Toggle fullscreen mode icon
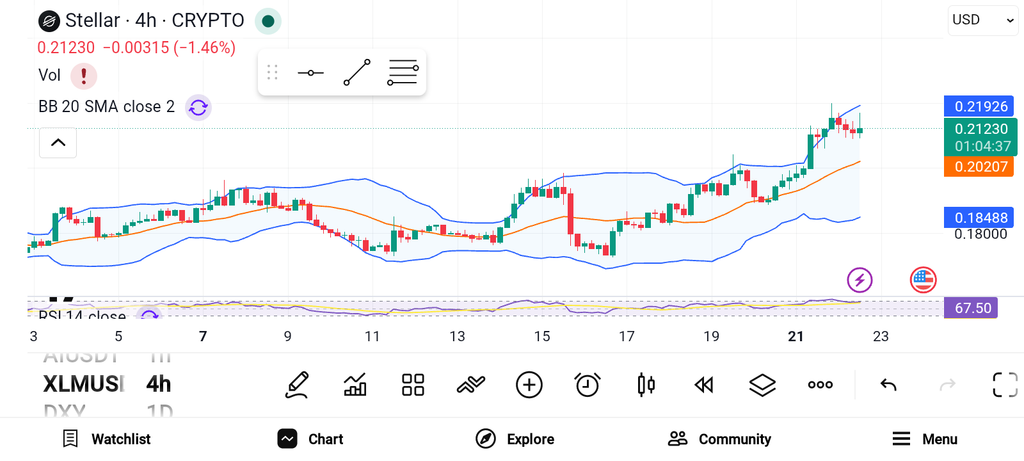 coord(1004,385)
